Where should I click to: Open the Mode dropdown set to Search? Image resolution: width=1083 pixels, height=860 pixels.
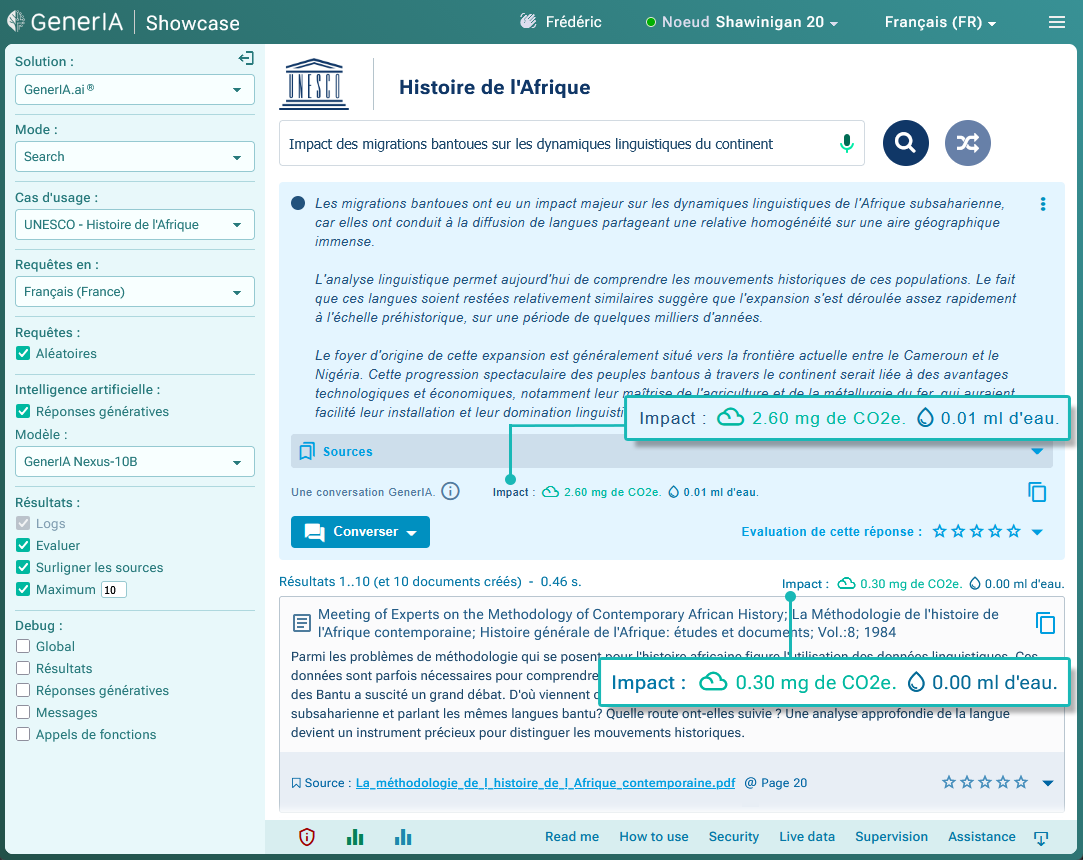(135, 157)
